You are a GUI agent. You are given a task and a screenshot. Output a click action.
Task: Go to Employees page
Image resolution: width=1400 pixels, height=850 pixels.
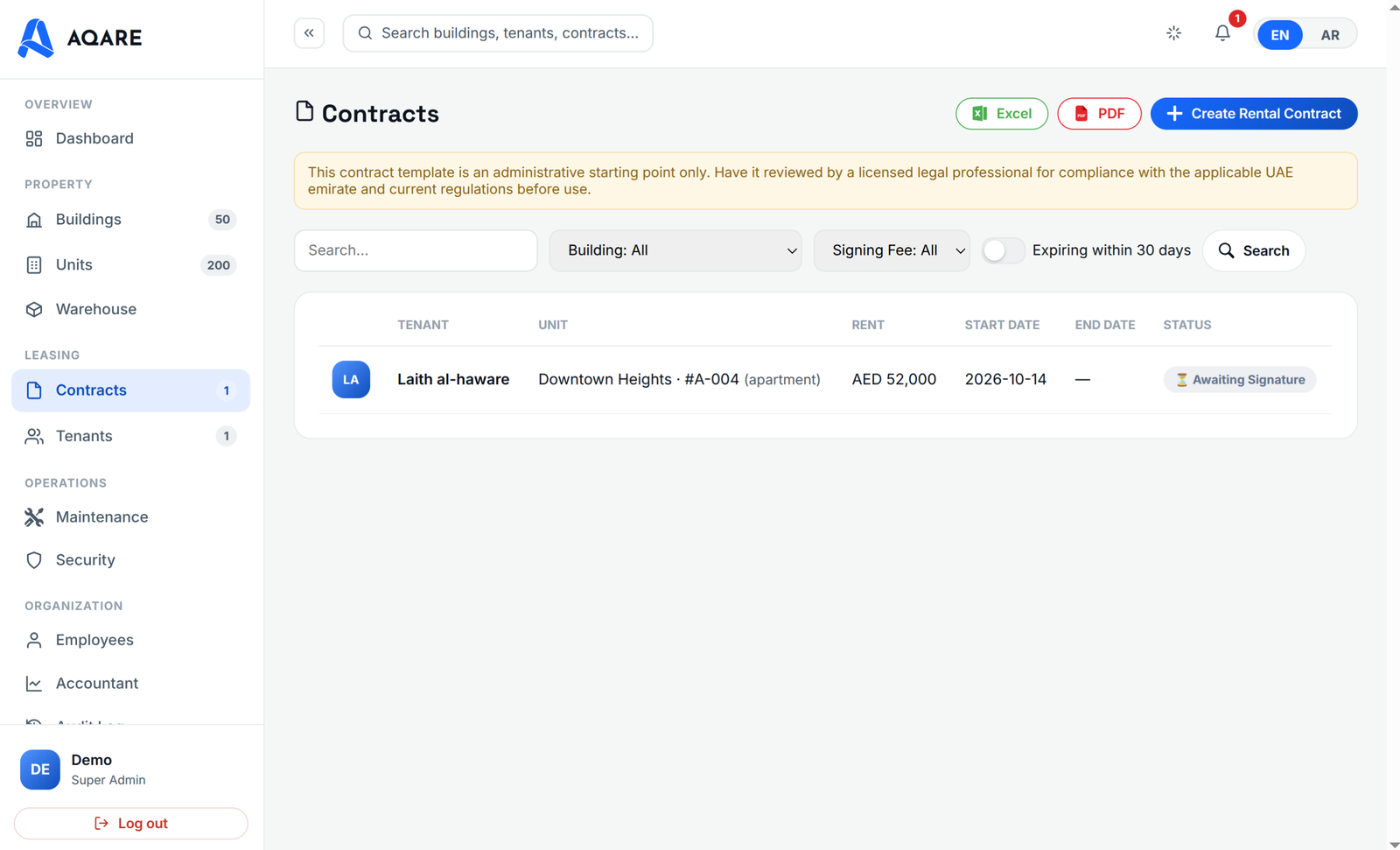(130, 640)
